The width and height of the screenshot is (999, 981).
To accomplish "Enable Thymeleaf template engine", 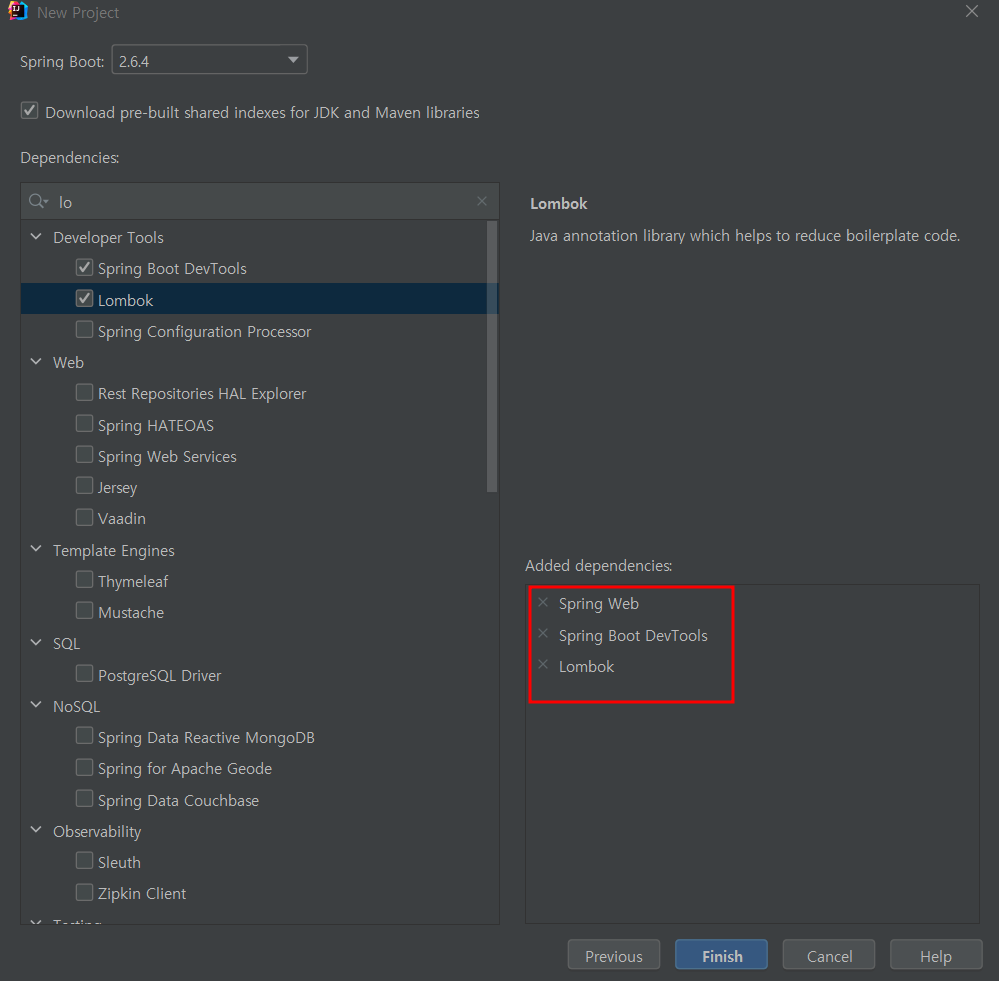I will pos(84,580).
